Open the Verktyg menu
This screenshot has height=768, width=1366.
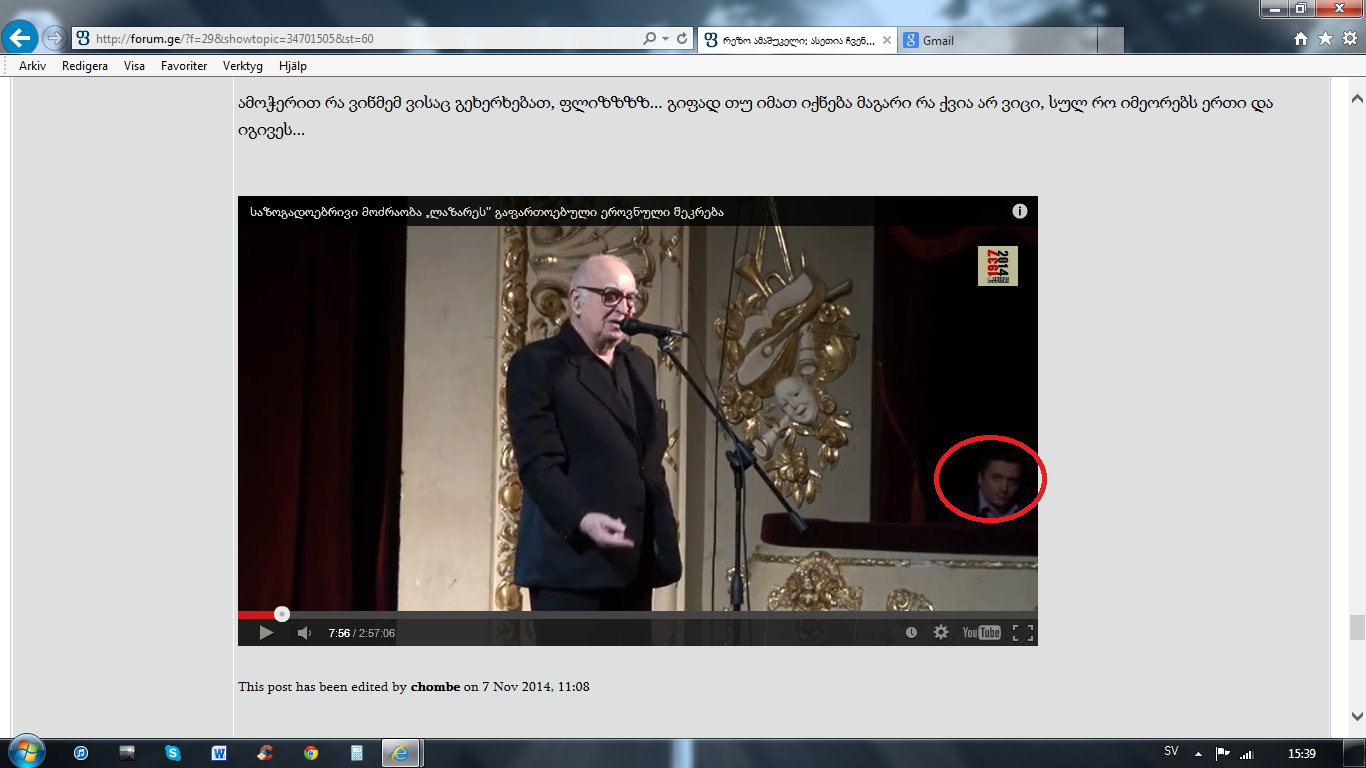(243, 66)
